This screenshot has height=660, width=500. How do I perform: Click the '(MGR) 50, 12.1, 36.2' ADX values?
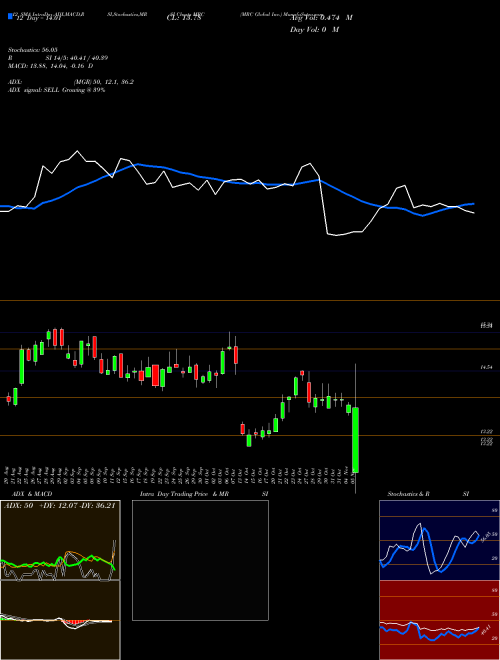click(x=104, y=82)
